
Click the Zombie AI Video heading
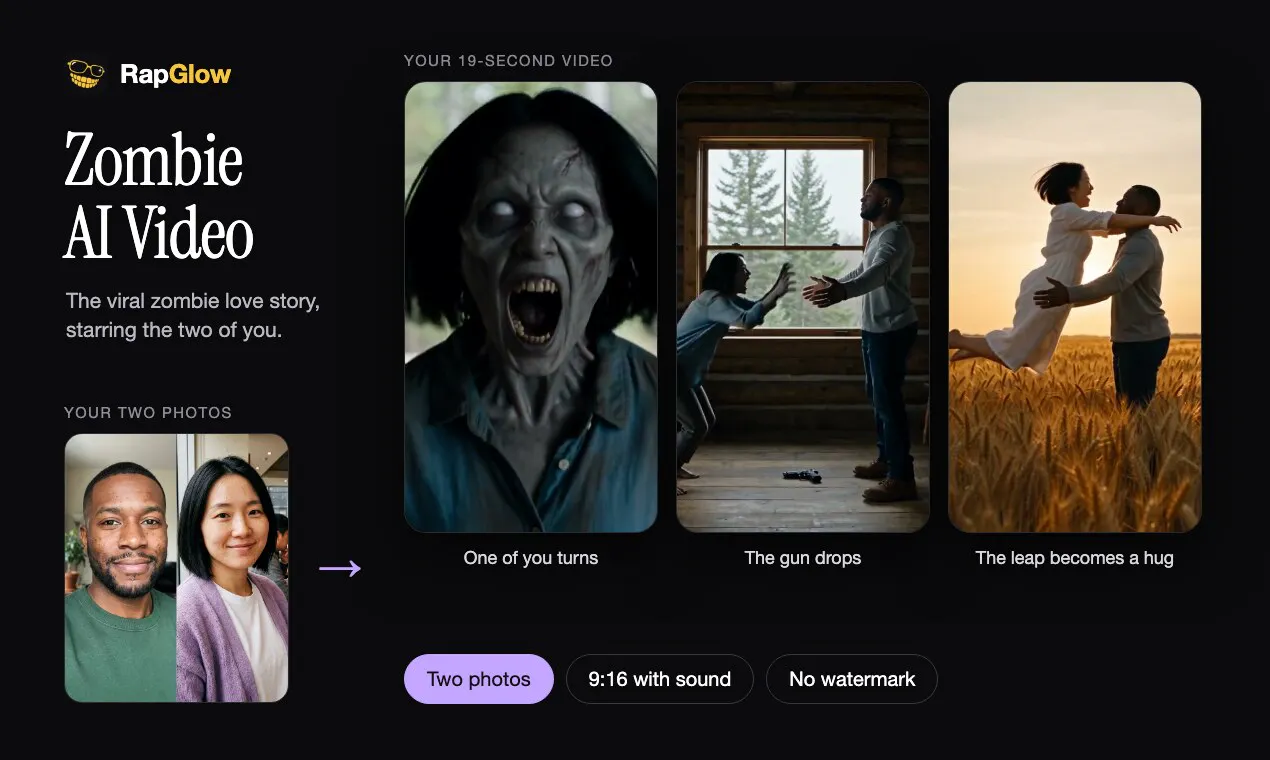[x=159, y=196]
